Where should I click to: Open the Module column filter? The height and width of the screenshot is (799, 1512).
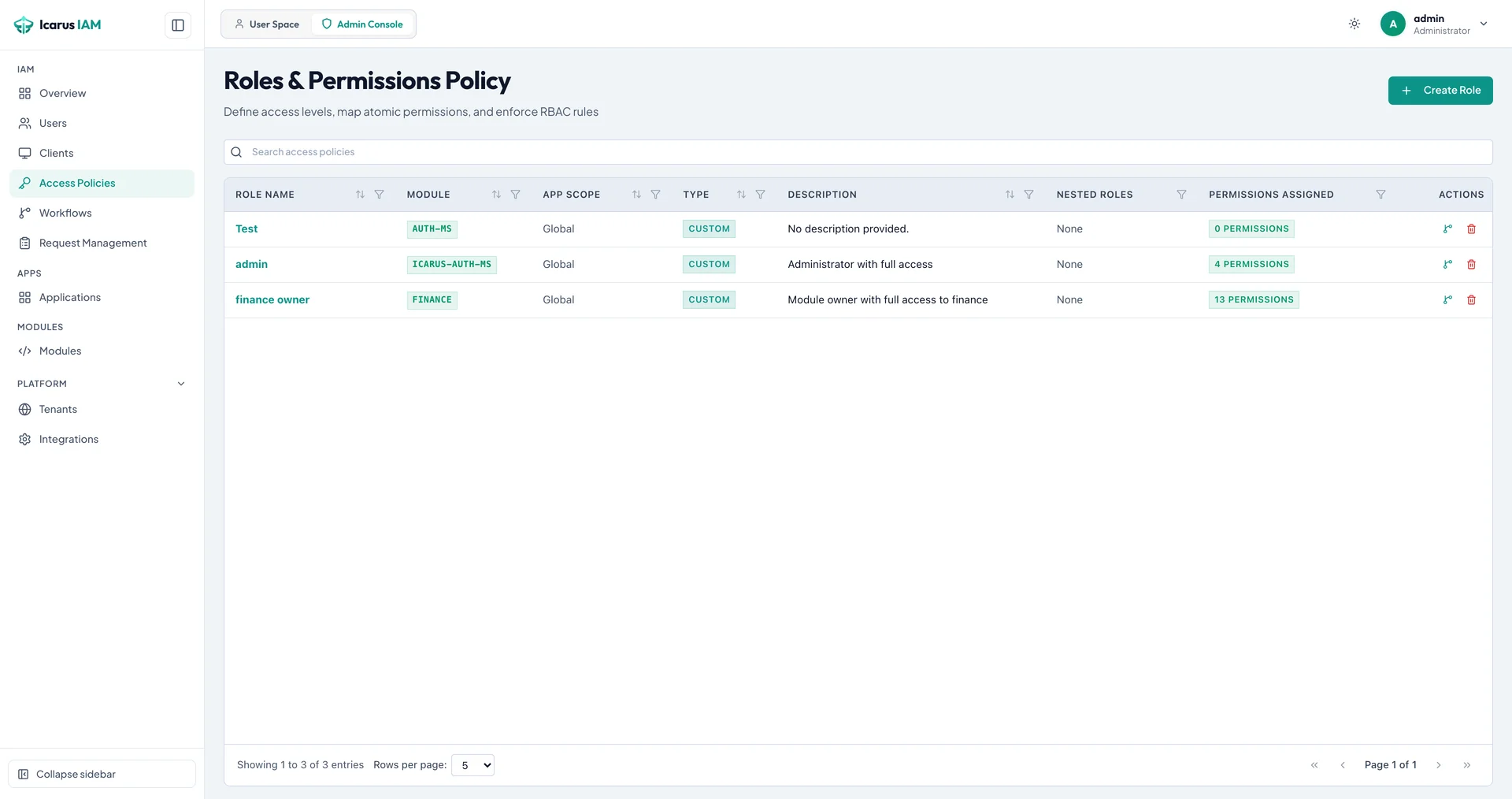pos(515,195)
